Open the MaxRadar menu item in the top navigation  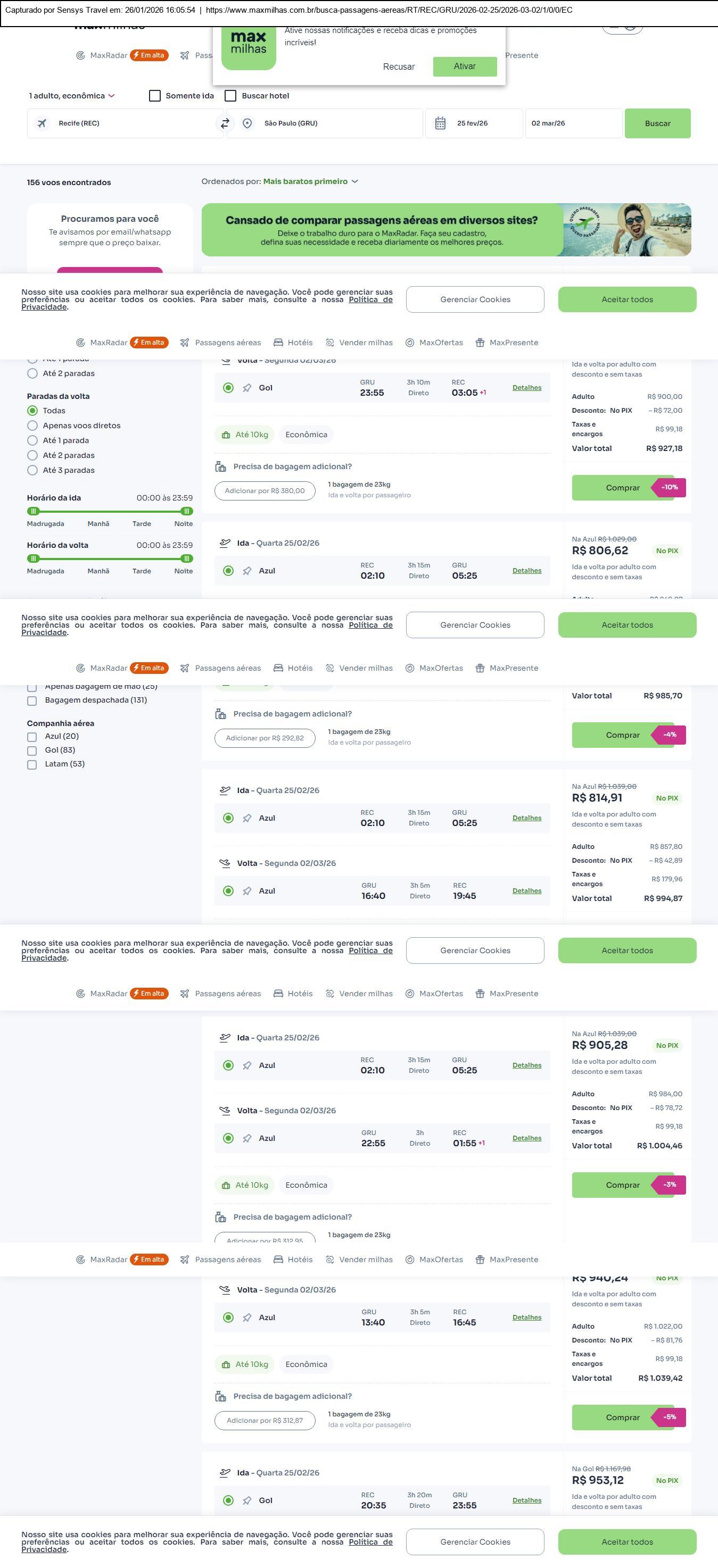[x=109, y=55]
